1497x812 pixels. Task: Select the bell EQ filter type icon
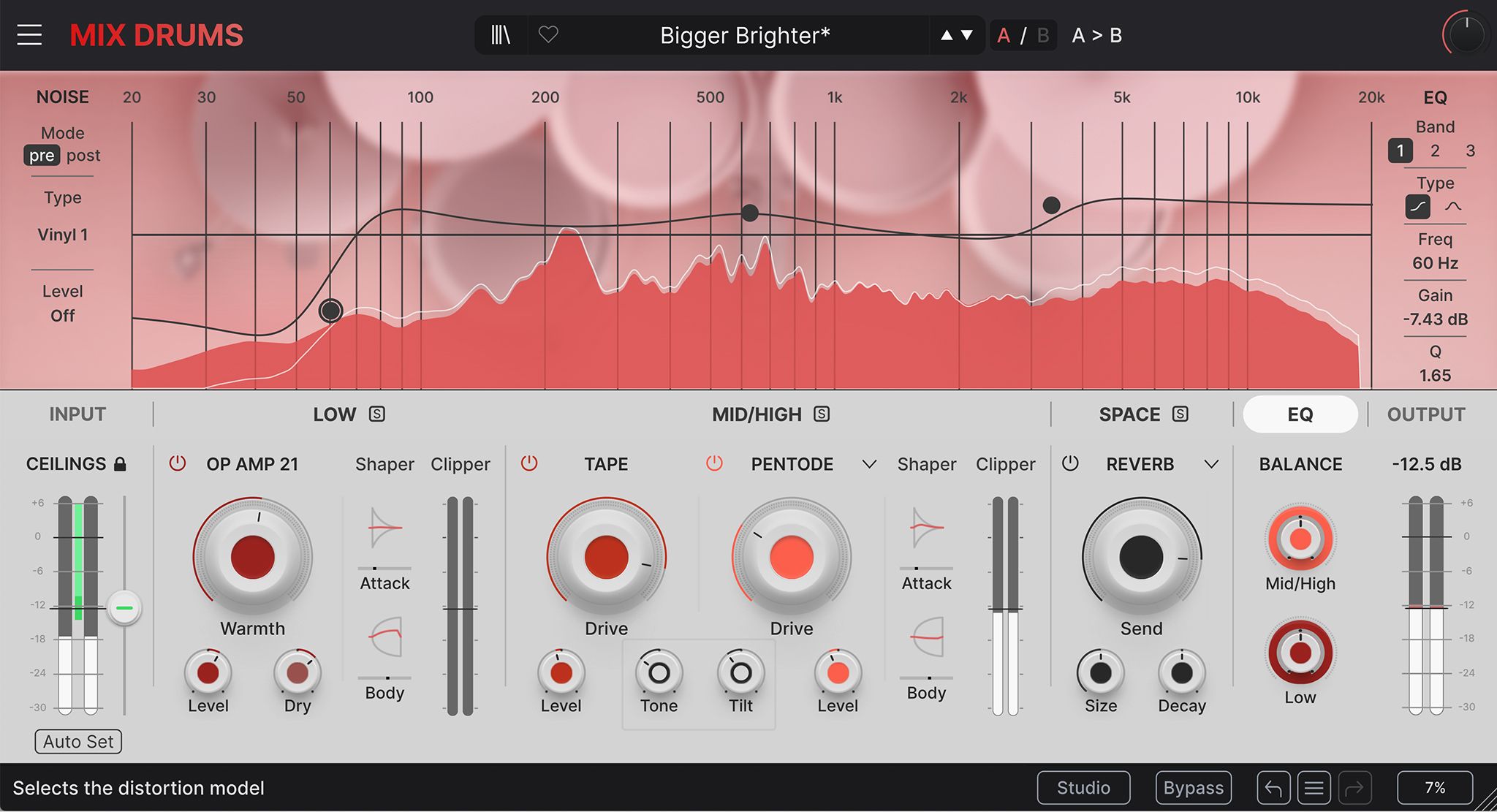[1453, 207]
